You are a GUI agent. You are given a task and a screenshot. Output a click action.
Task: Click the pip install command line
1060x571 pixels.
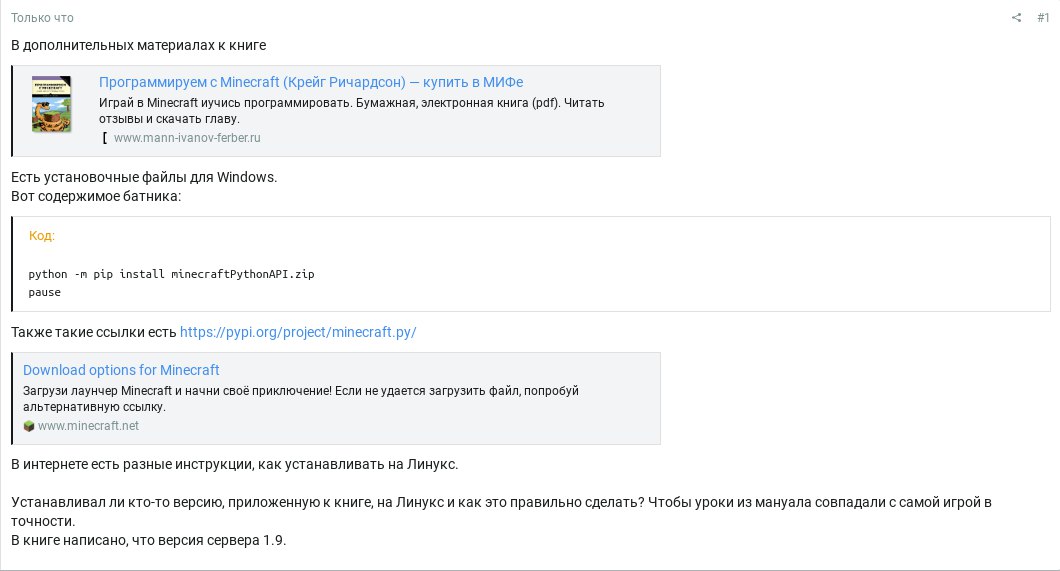(x=171, y=274)
